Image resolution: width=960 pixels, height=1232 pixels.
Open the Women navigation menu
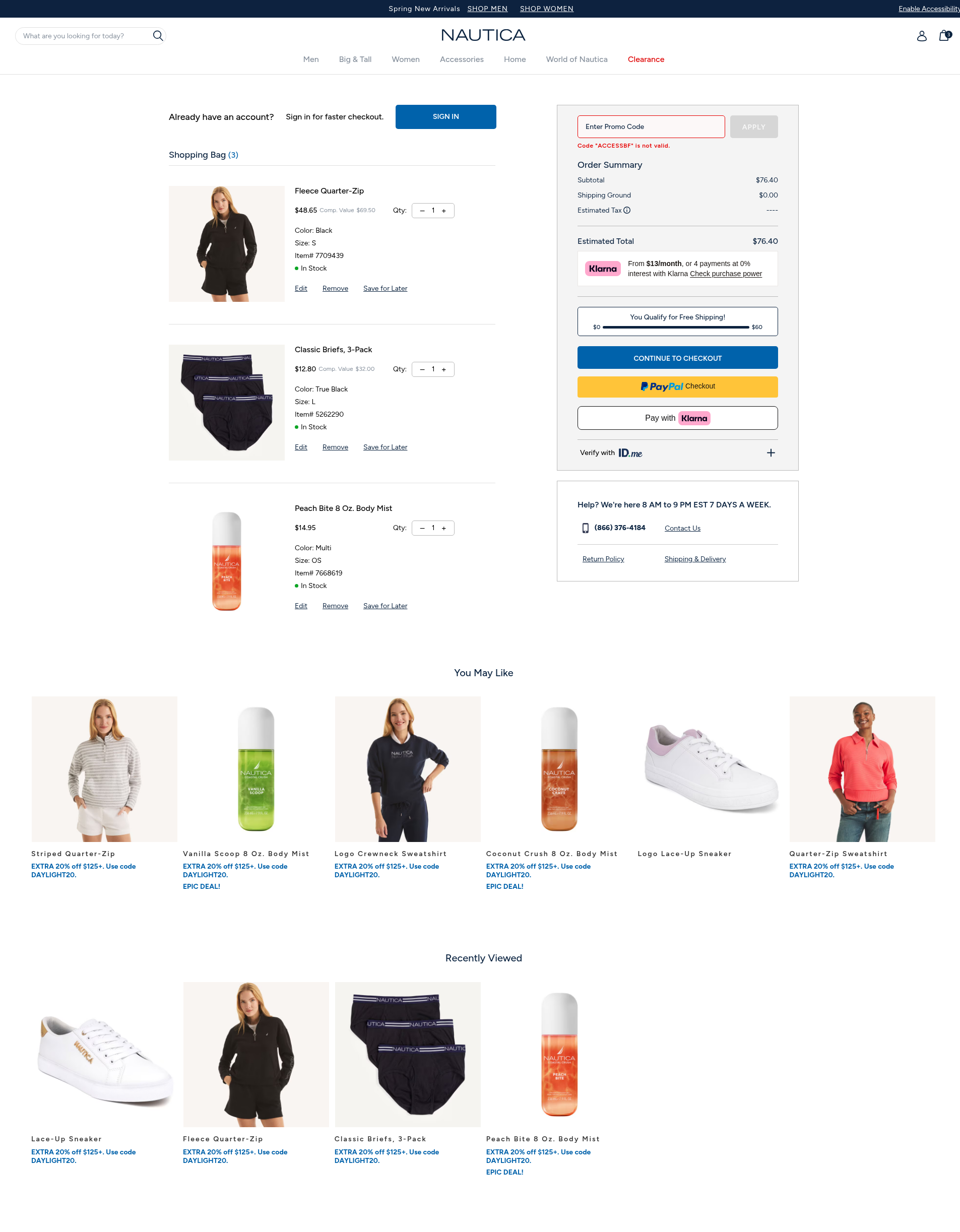coord(406,60)
